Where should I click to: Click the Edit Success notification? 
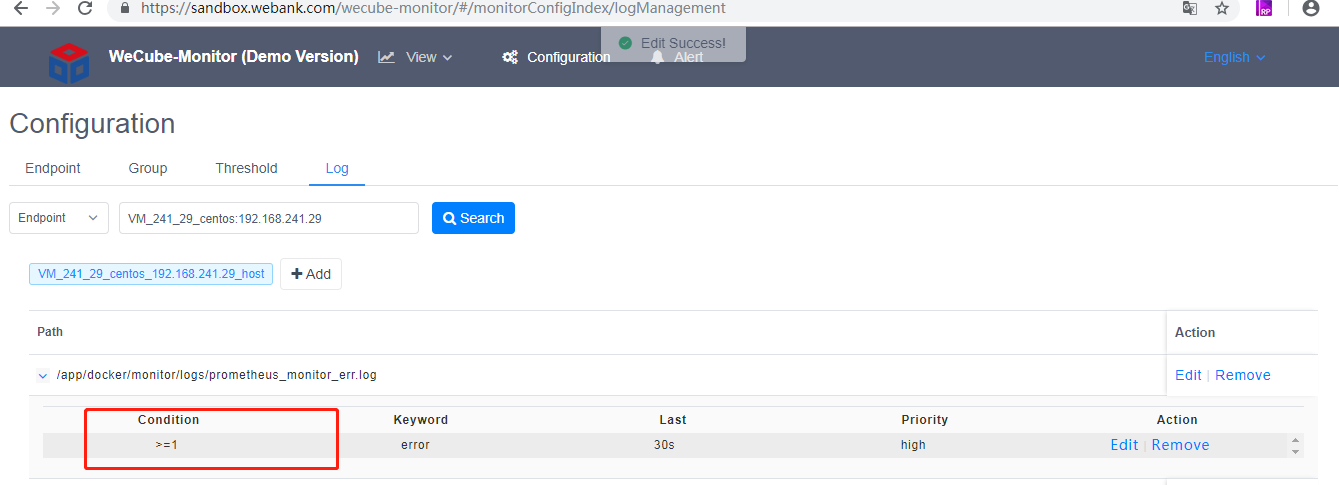(x=673, y=43)
